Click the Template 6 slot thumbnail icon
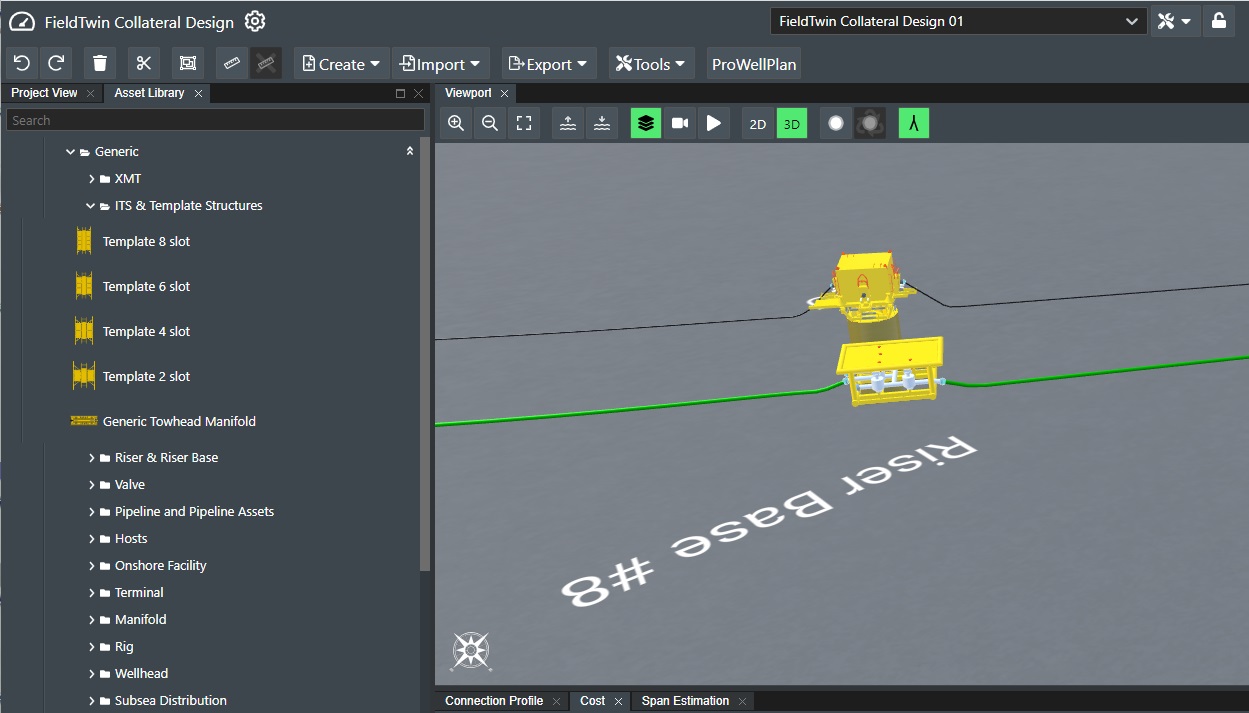The width and height of the screenshot is (1249, 713). point(84,286)
